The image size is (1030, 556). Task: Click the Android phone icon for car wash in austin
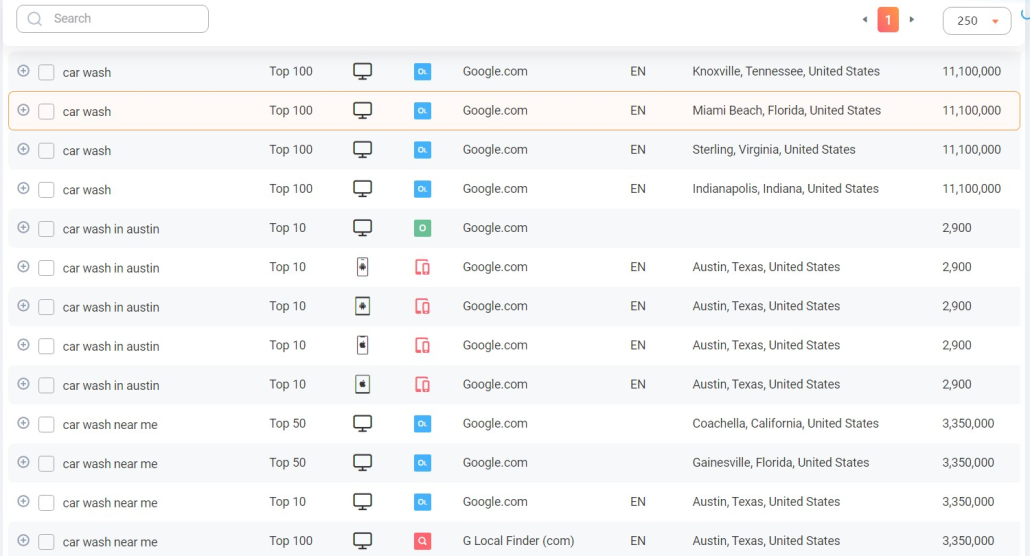pyautogui.click(x=363, y=267)
